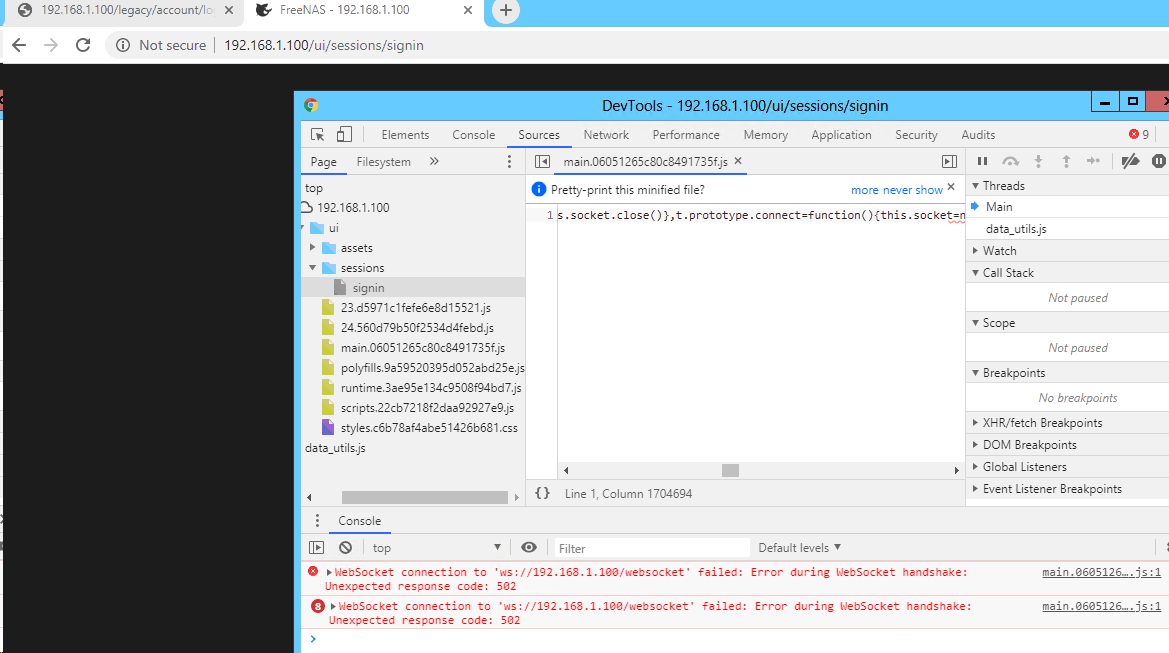Open the Security tab
This screenshot has height=653, width=1169.
click(x=916, y=135)
